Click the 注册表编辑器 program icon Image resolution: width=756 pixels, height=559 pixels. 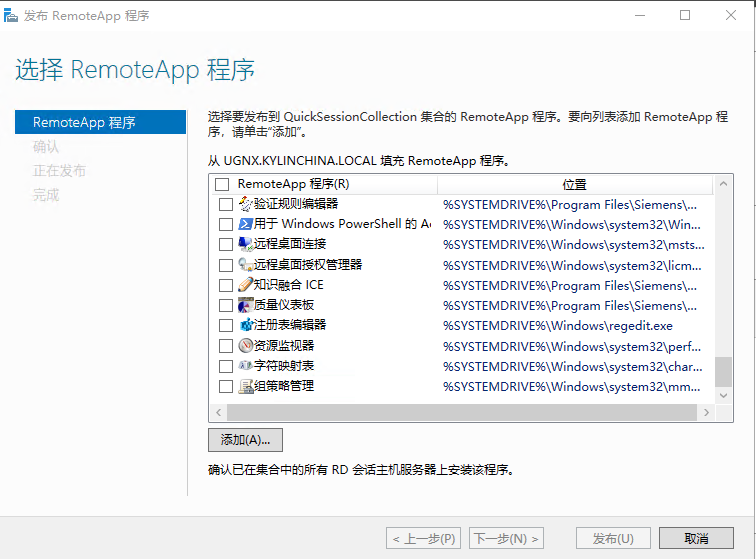pos(245,325)
